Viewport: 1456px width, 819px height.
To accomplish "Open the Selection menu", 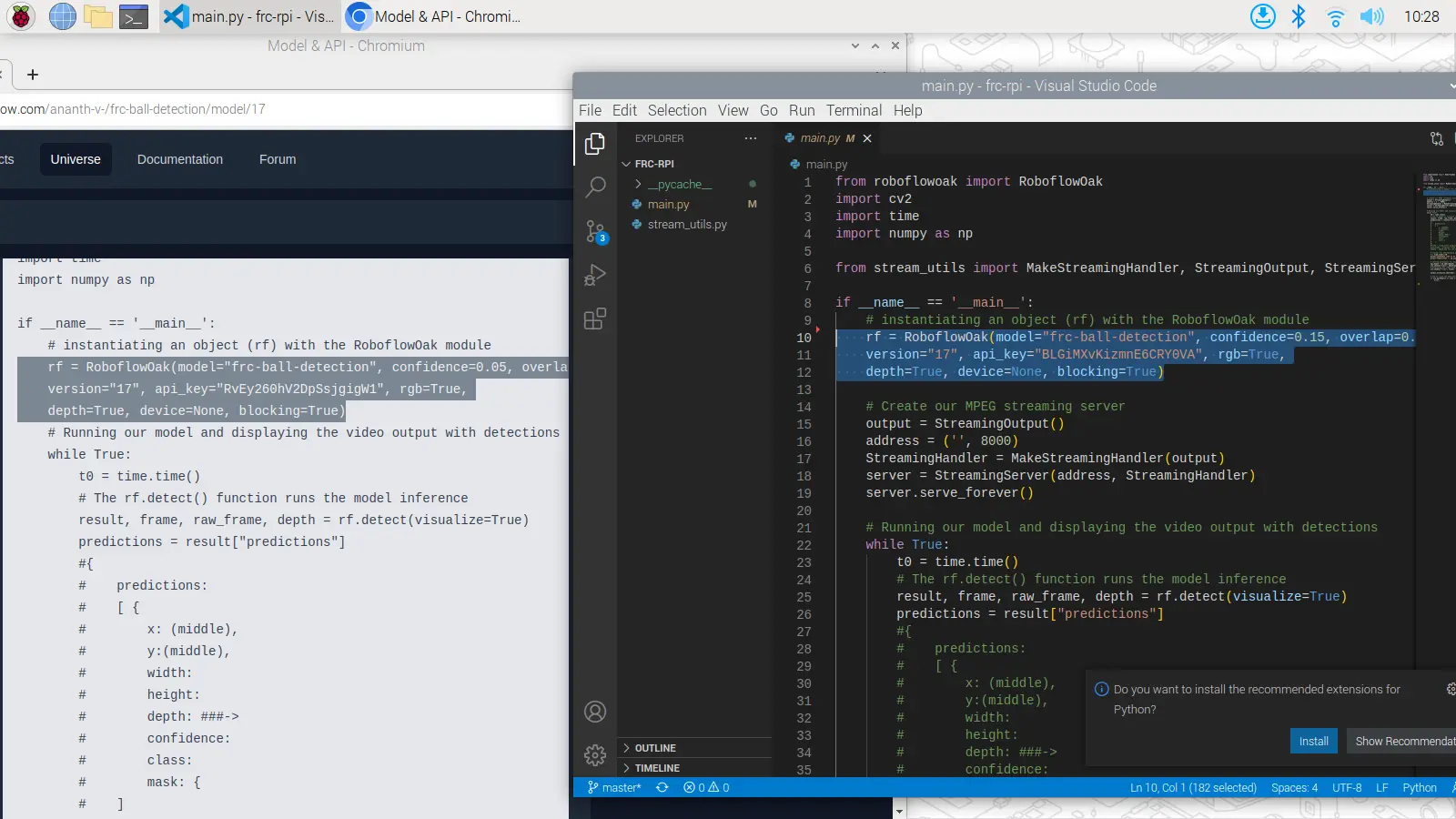I will click(677, 110).
